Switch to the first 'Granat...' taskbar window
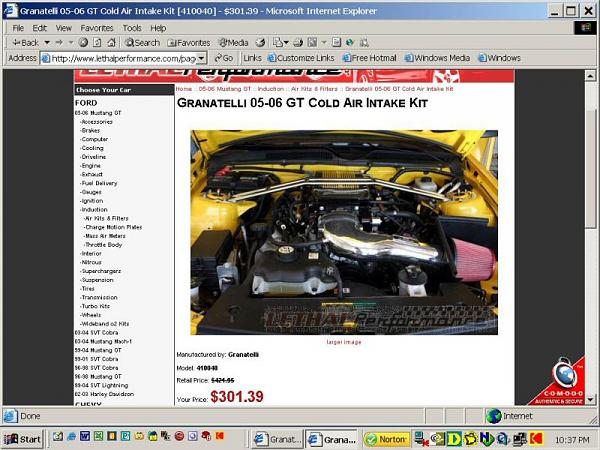 click(277, 440)
